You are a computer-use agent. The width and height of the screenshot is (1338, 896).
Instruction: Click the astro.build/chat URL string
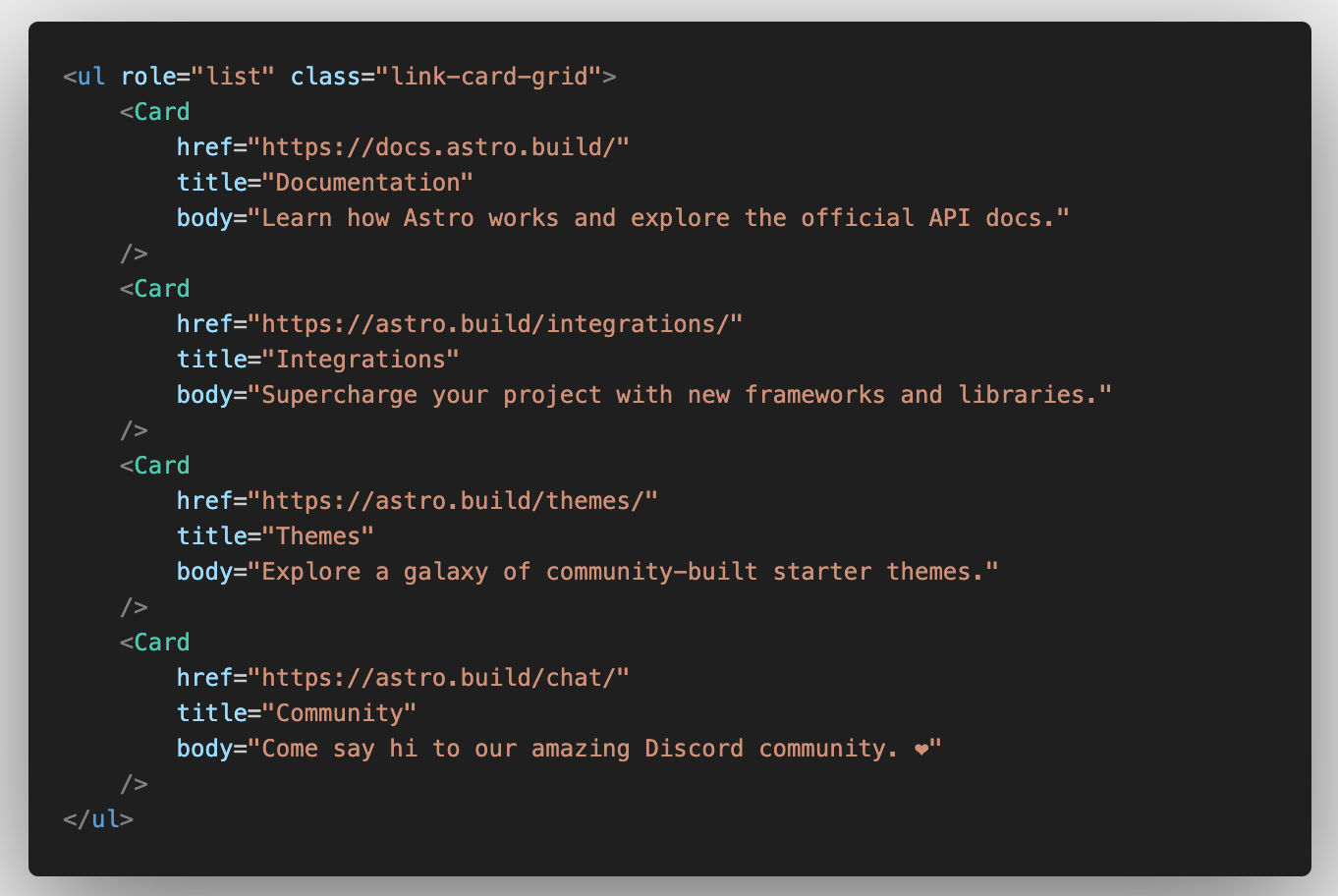coord(438,678)
